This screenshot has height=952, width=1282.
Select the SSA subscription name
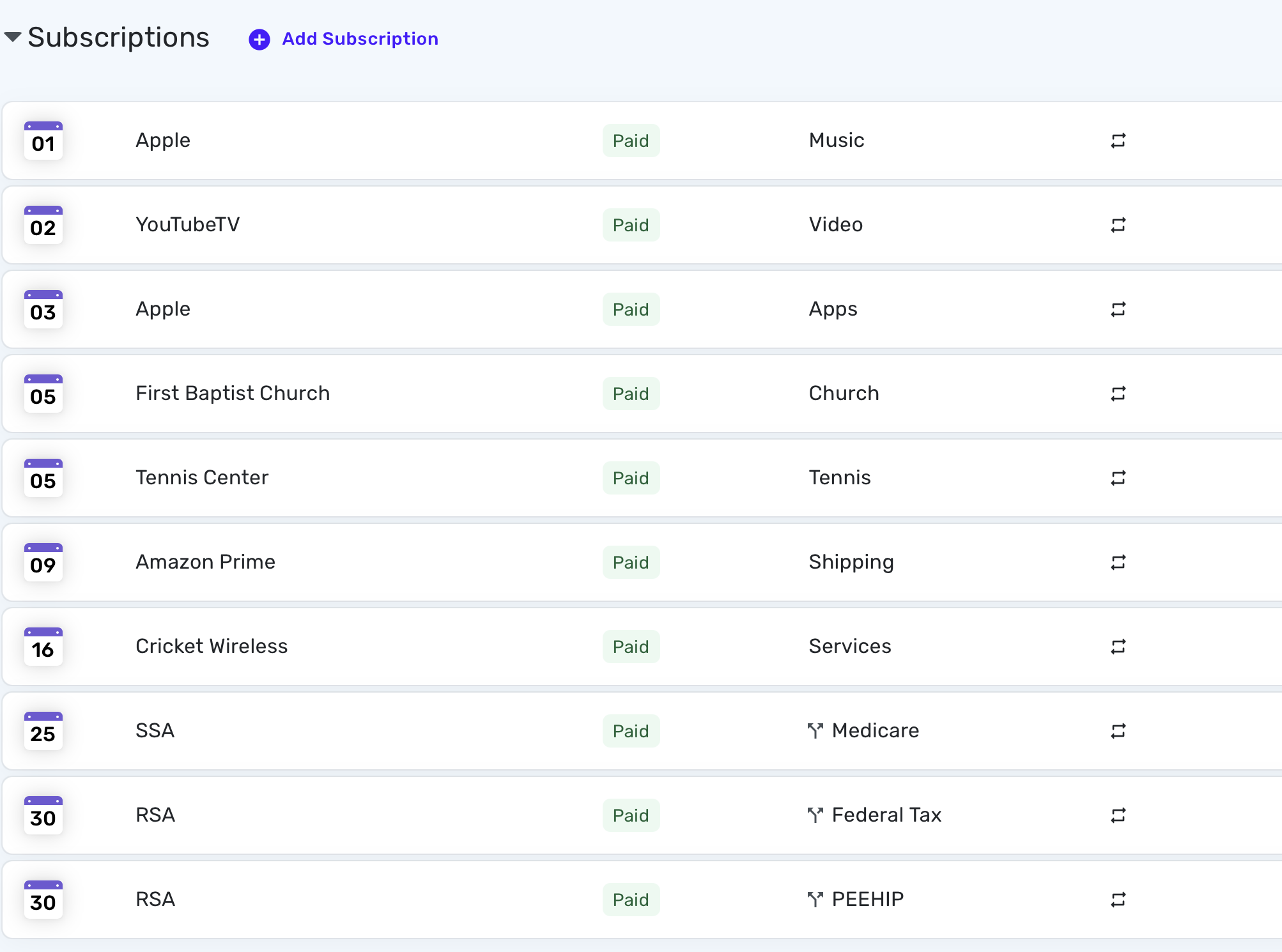(x=155, y=730)
